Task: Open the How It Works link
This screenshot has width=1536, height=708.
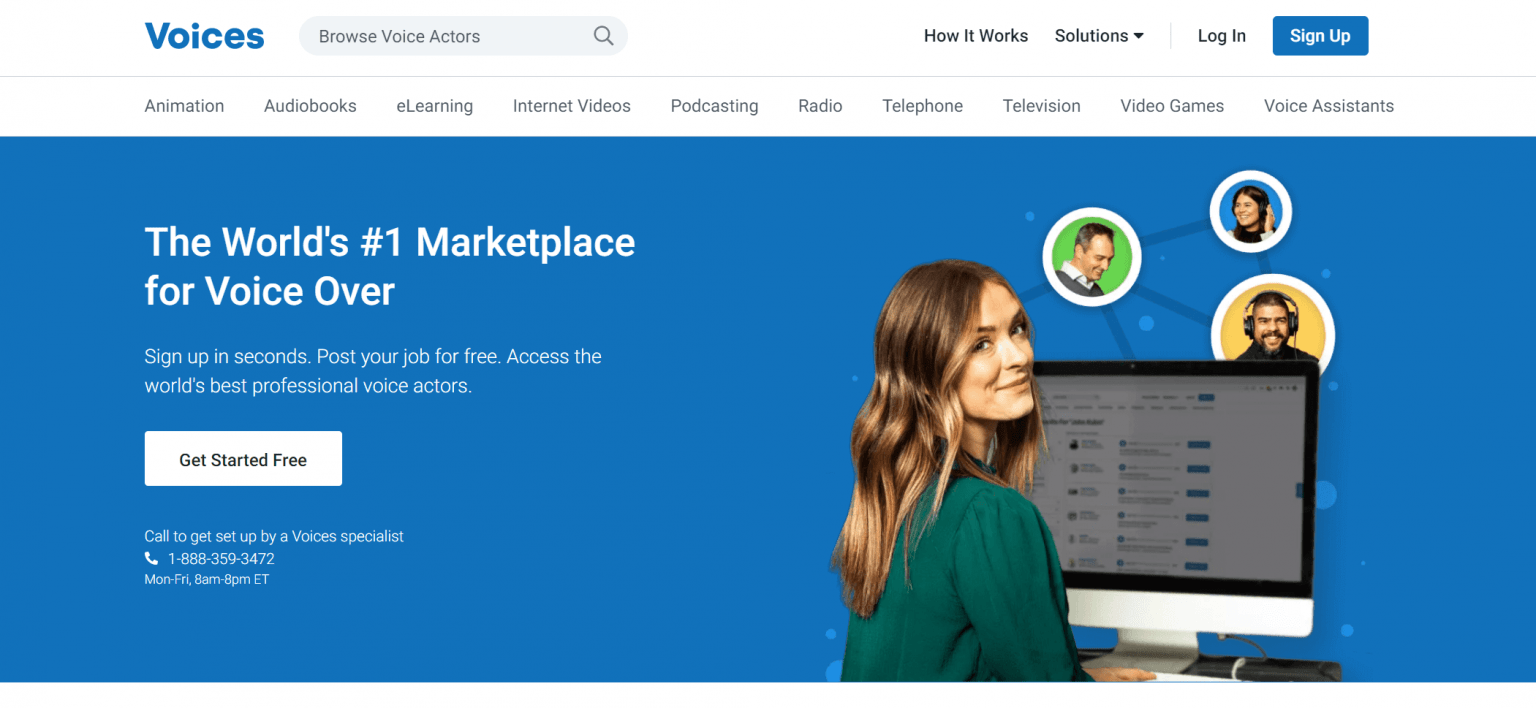Action: [x=976, y=36]
